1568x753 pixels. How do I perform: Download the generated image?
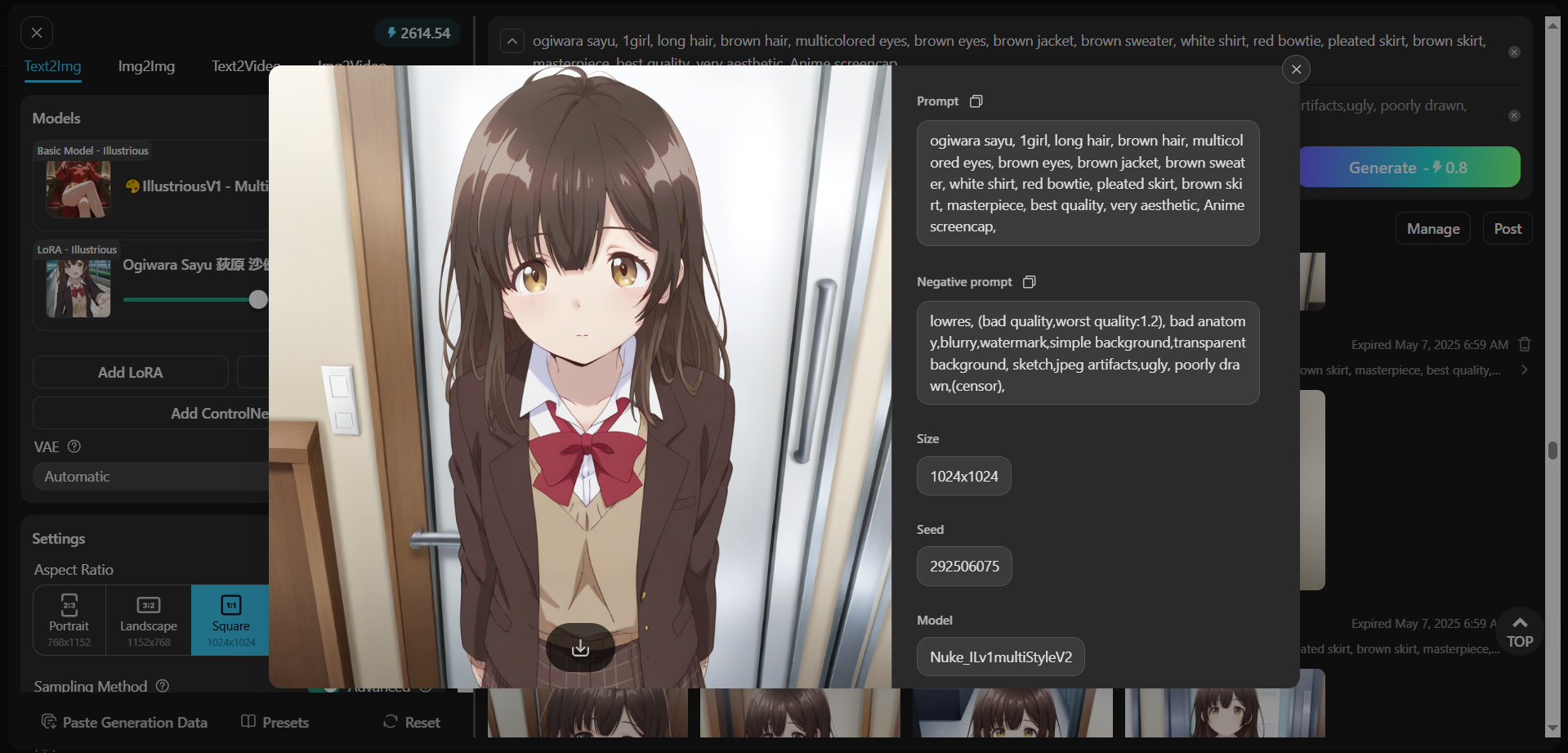point(580,648)
